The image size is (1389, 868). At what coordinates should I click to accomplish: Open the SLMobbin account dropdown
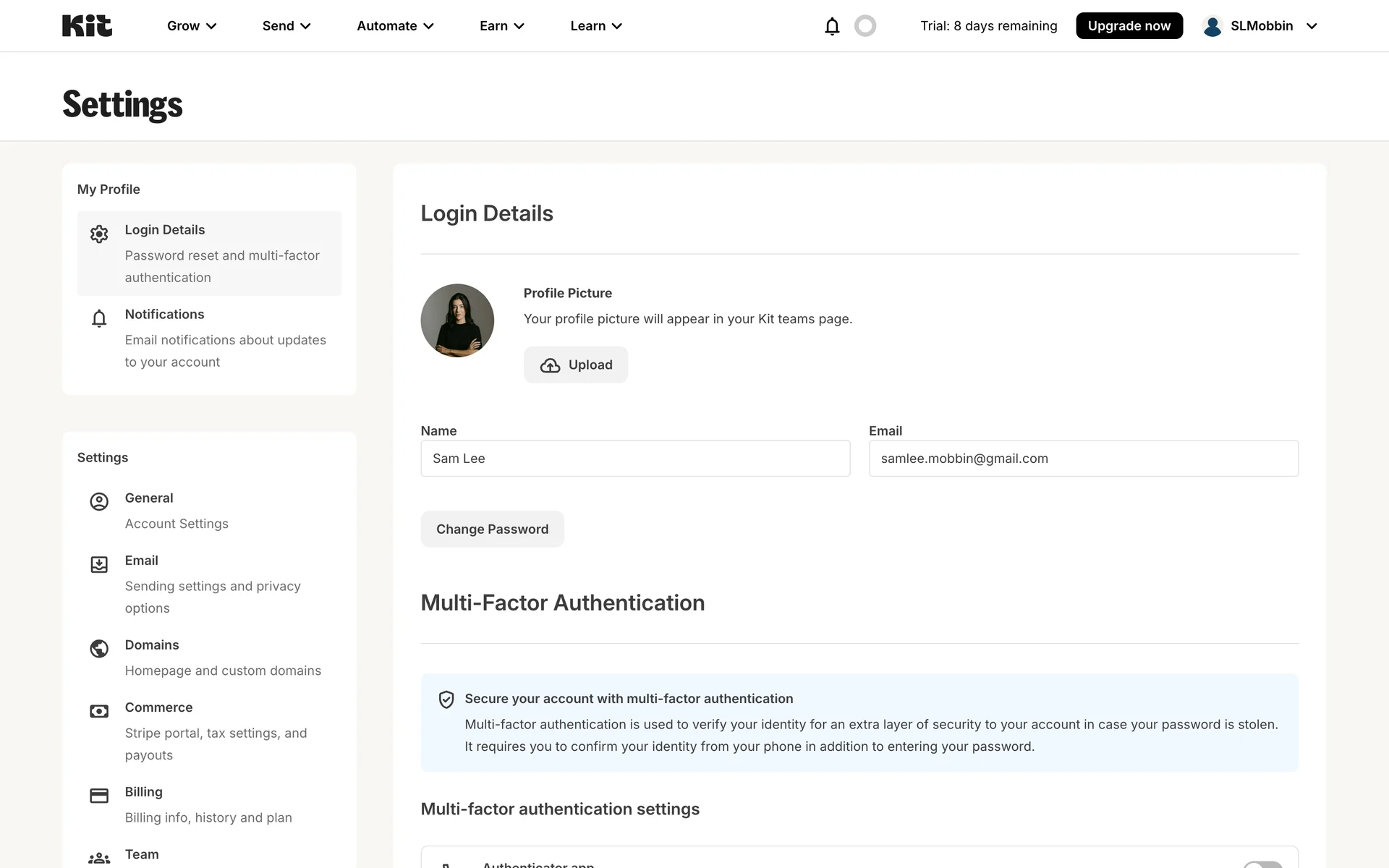tap(1260, 26)
